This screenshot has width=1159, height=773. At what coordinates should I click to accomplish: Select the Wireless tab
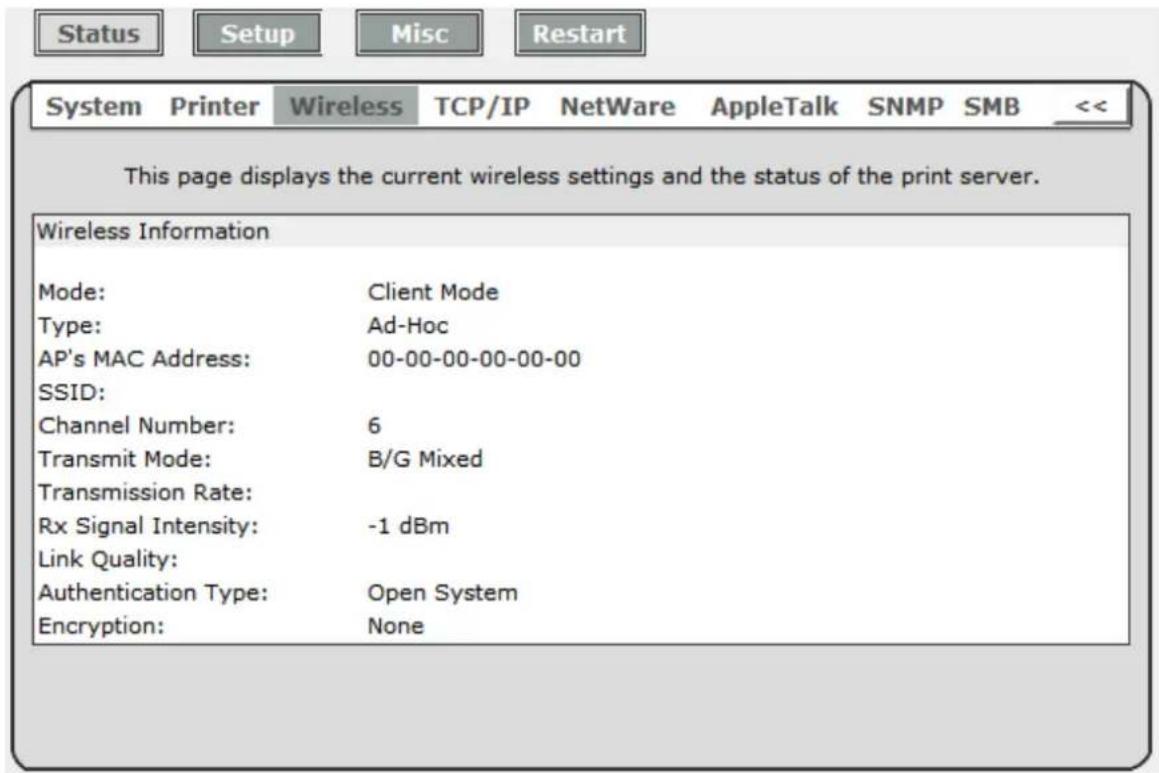(x=346, y=106)
